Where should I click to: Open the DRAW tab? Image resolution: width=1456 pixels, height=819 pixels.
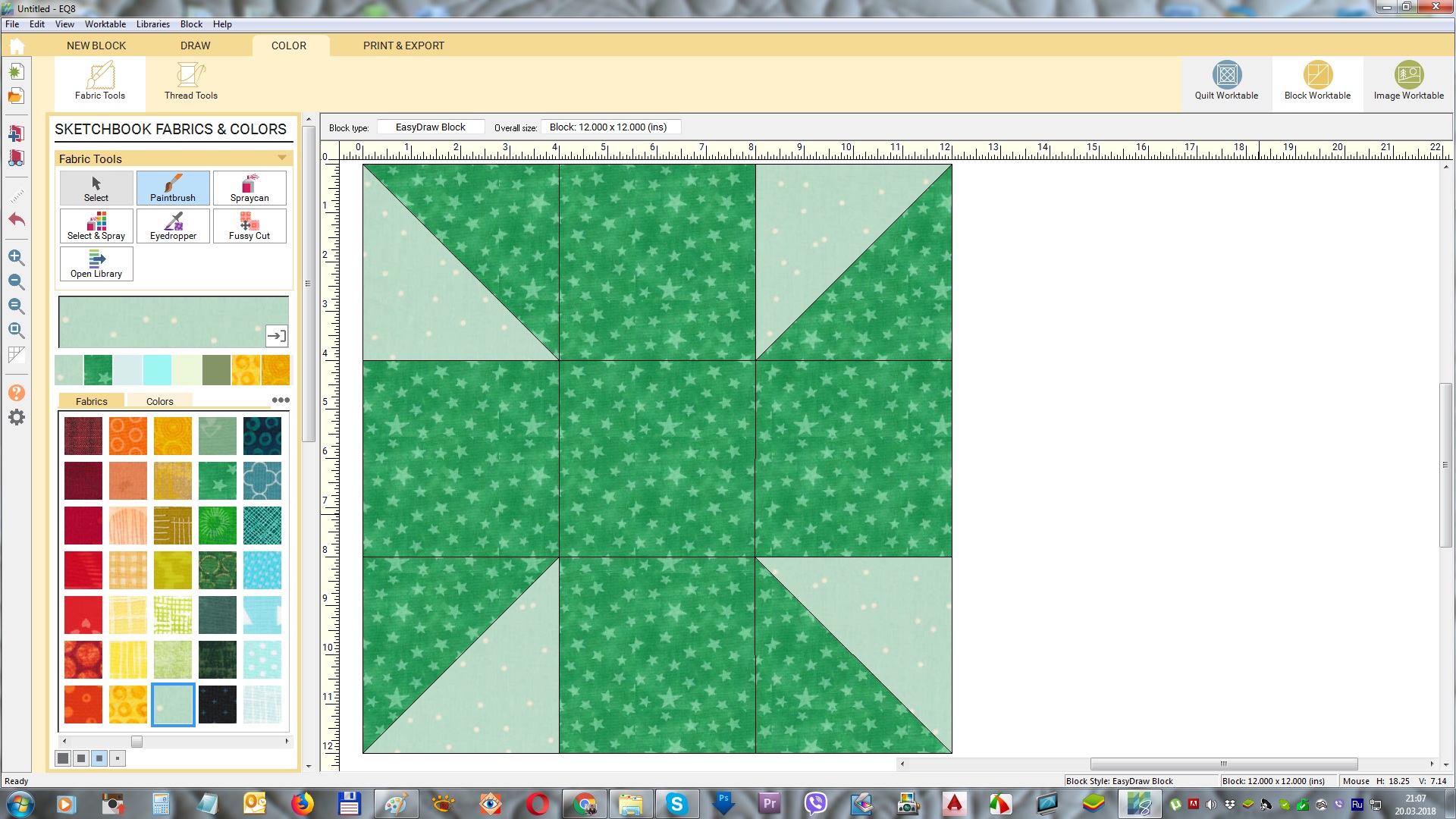(196, 45)
